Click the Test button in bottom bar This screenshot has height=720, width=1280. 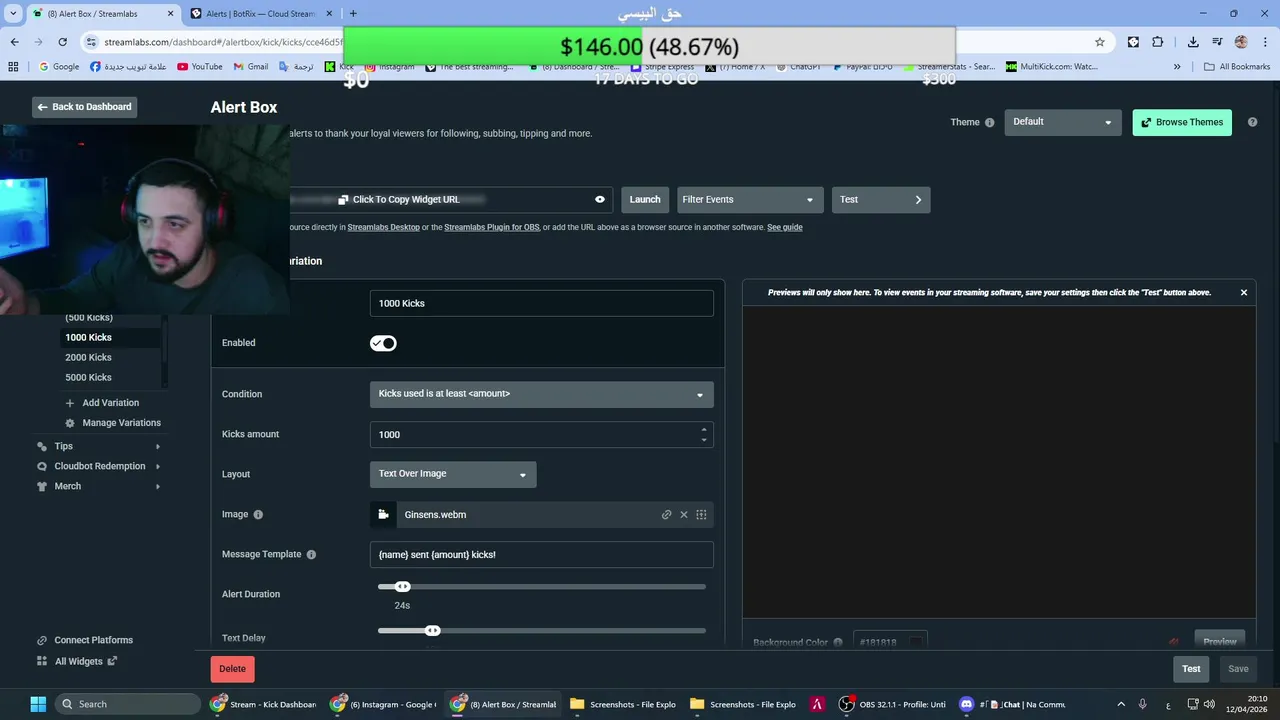pos(1191,669)
